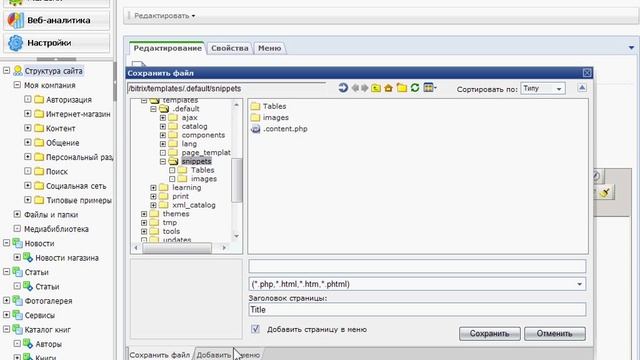Select the bottom Сохранить файл tab
This screenshot has width=640, height=360.
coord(160,354)
